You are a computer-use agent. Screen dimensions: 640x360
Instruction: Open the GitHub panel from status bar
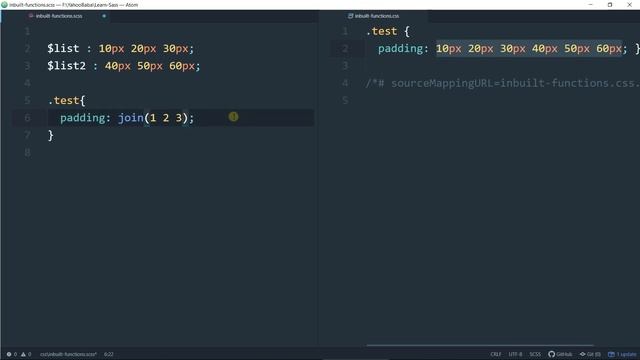coord(560,354)
